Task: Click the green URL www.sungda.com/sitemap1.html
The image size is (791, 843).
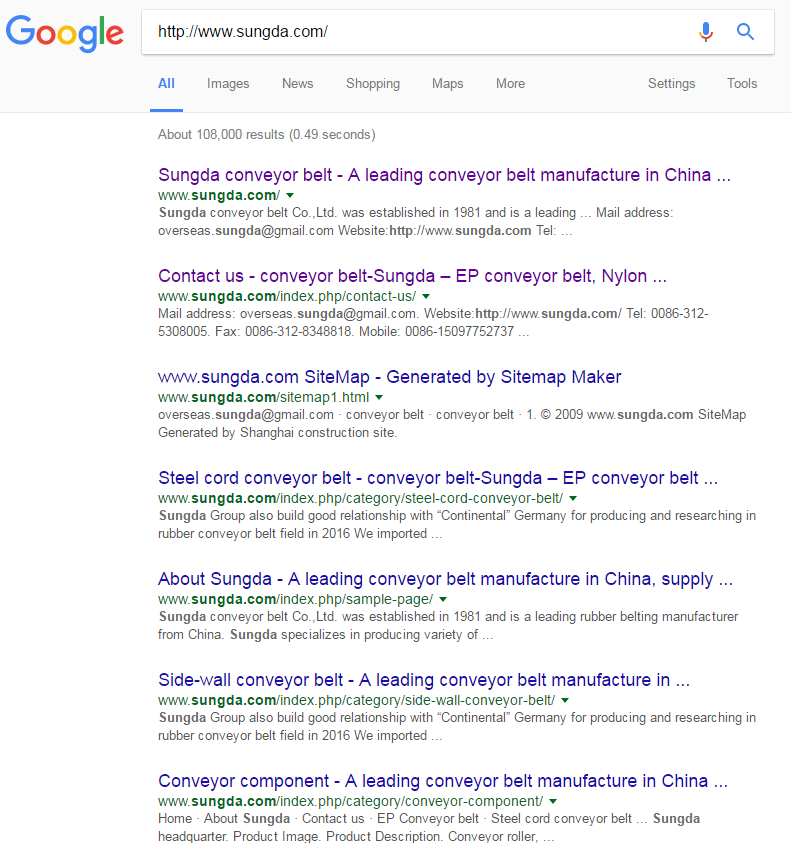Action: (x=263, y=397)
